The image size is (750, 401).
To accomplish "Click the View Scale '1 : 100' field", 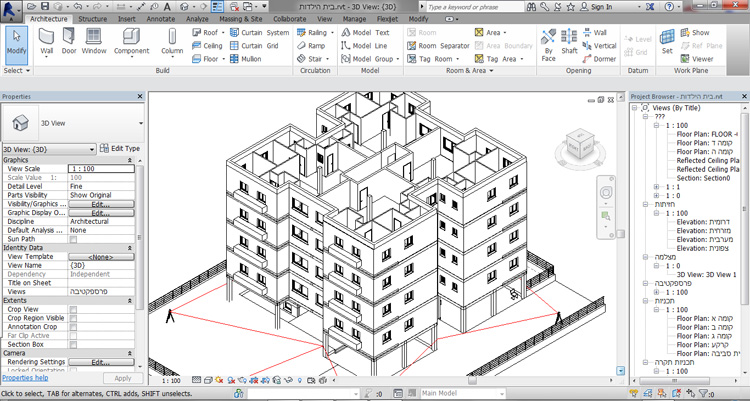I will point(101,169).
